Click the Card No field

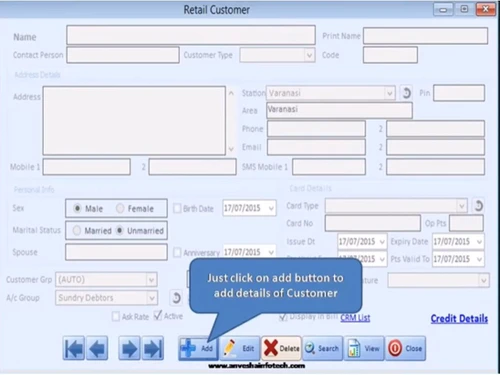(373, 223)
